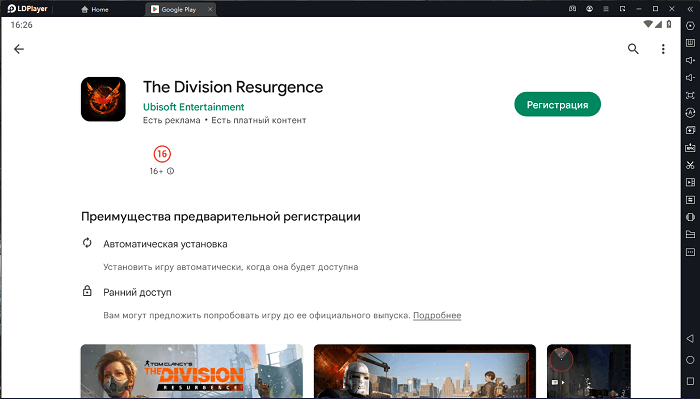Click the Преимущества предварительной регистрации heading

click(x=221, y=217)
